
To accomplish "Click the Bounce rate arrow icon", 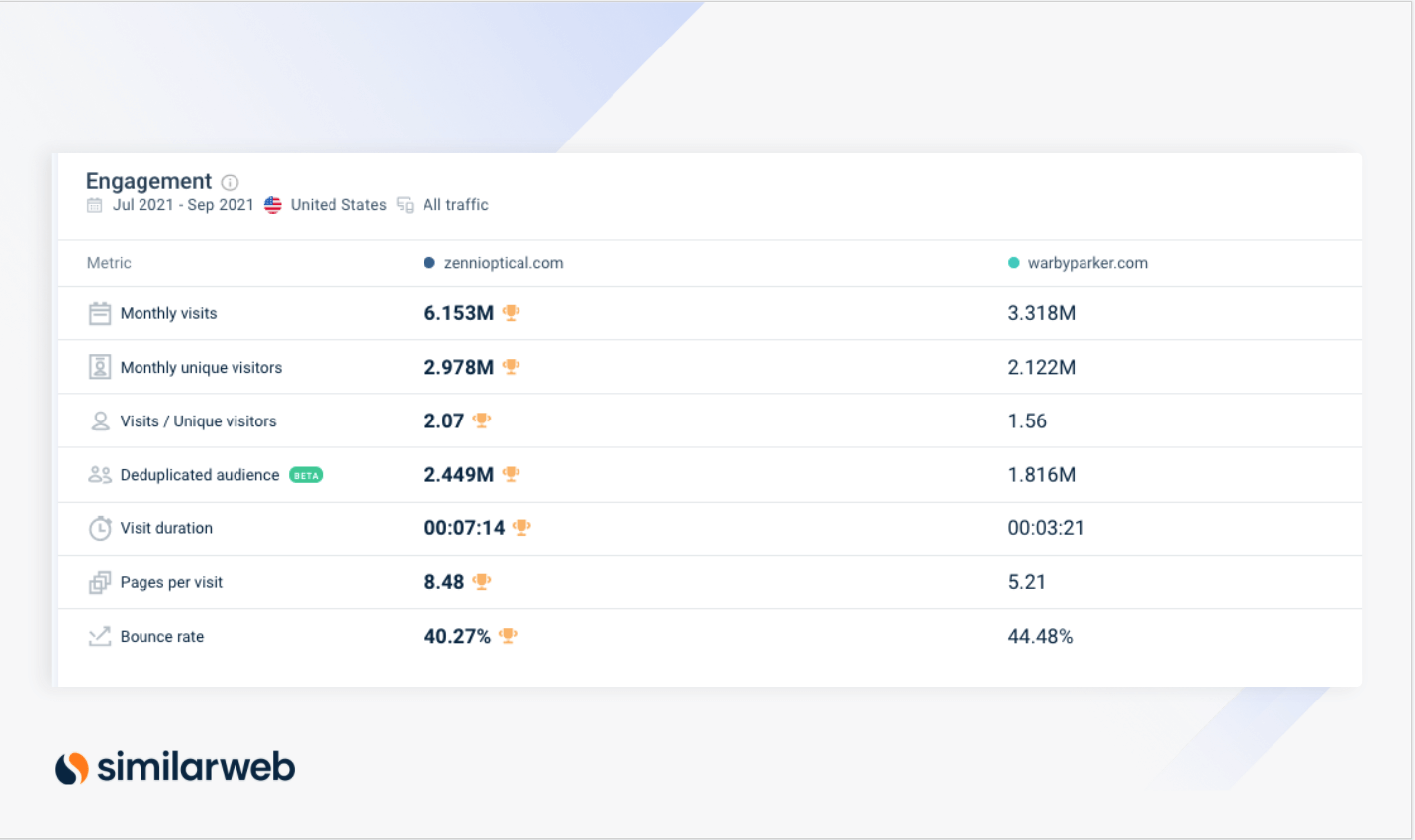I will pyautogui.click(x=99, y=636).
